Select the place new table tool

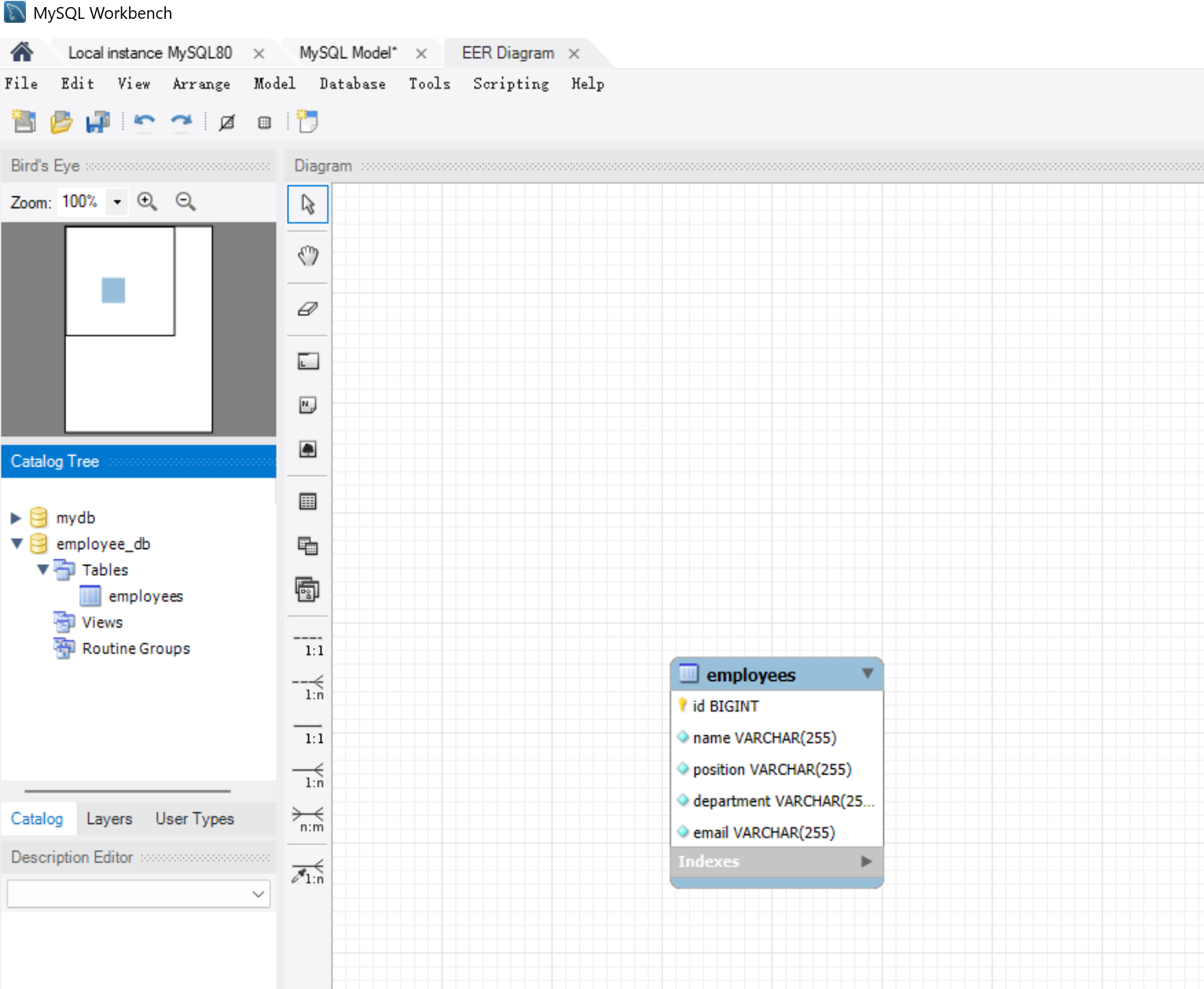[308, 501]
